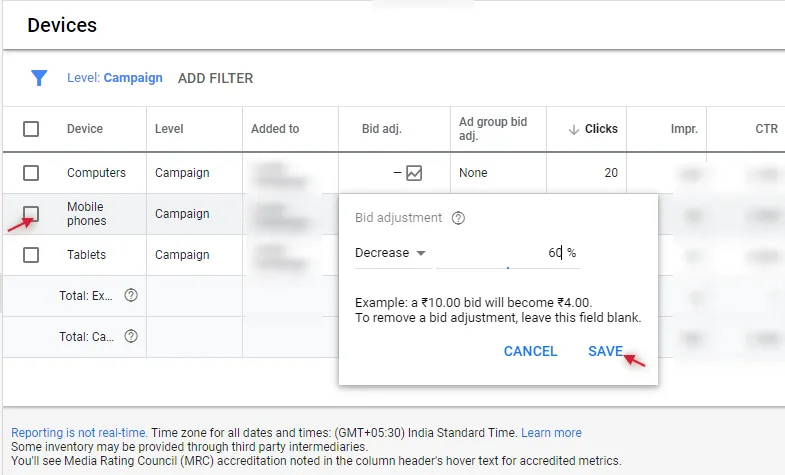Cancel the bid adjustment dialog
Image resolution: width=785 pixels, height=475 pixels.
click(530, 351)
